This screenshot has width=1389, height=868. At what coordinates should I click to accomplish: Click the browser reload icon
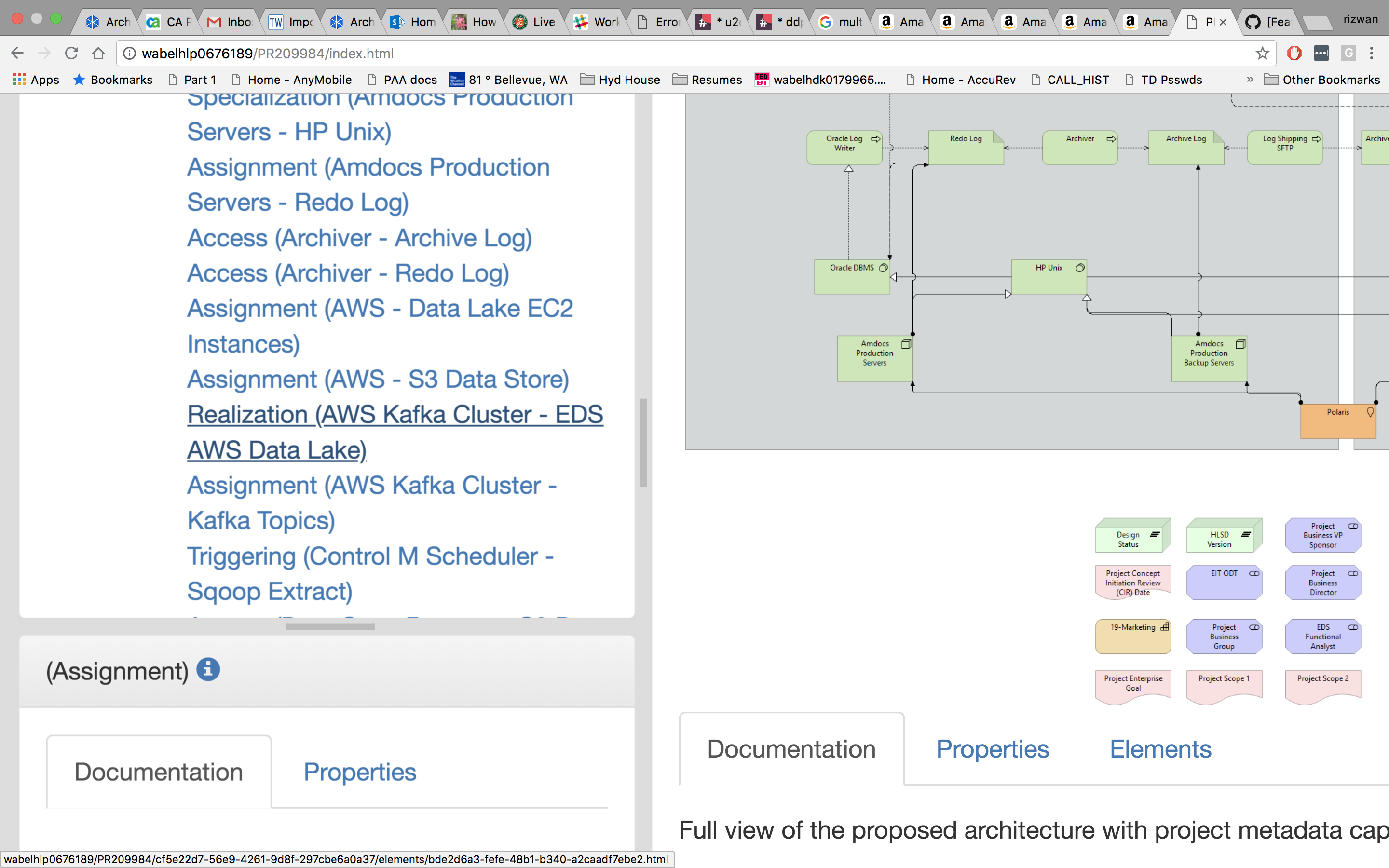click(x=71, y=54)
